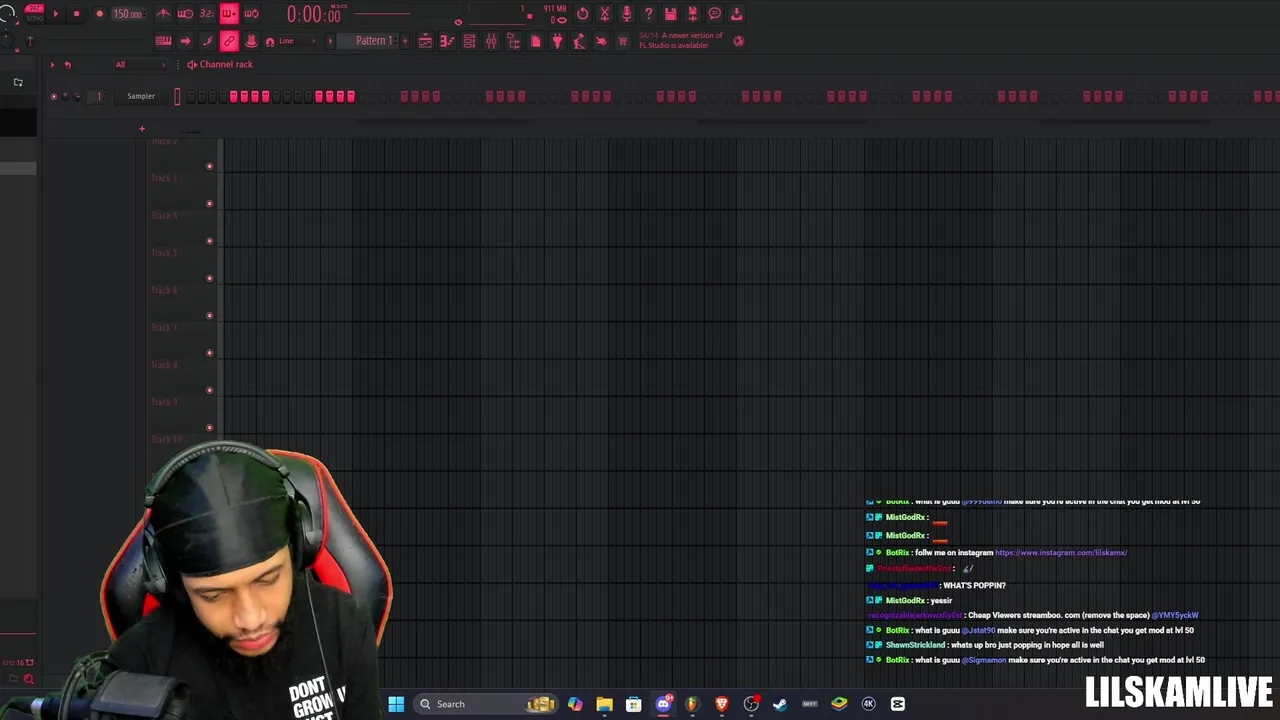
Task: Enable wait for input before recording
Action: point(186,14)
